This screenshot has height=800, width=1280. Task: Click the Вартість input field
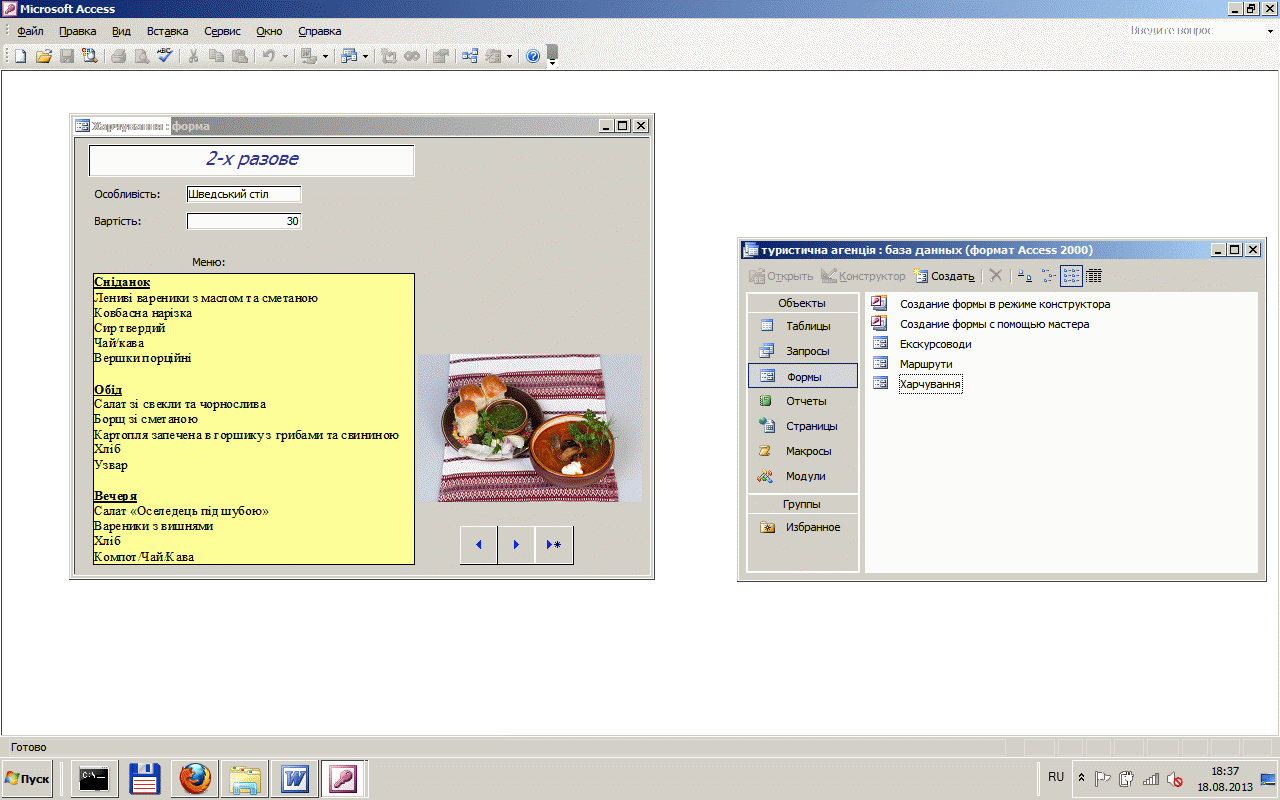coord(244,221)
